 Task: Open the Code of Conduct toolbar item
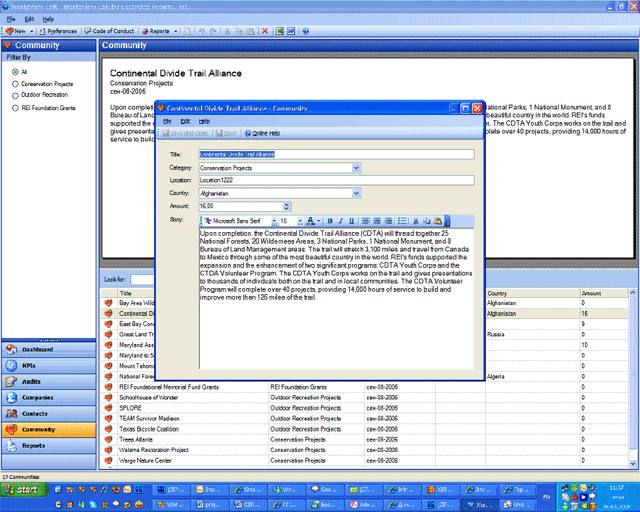[109, 31]
